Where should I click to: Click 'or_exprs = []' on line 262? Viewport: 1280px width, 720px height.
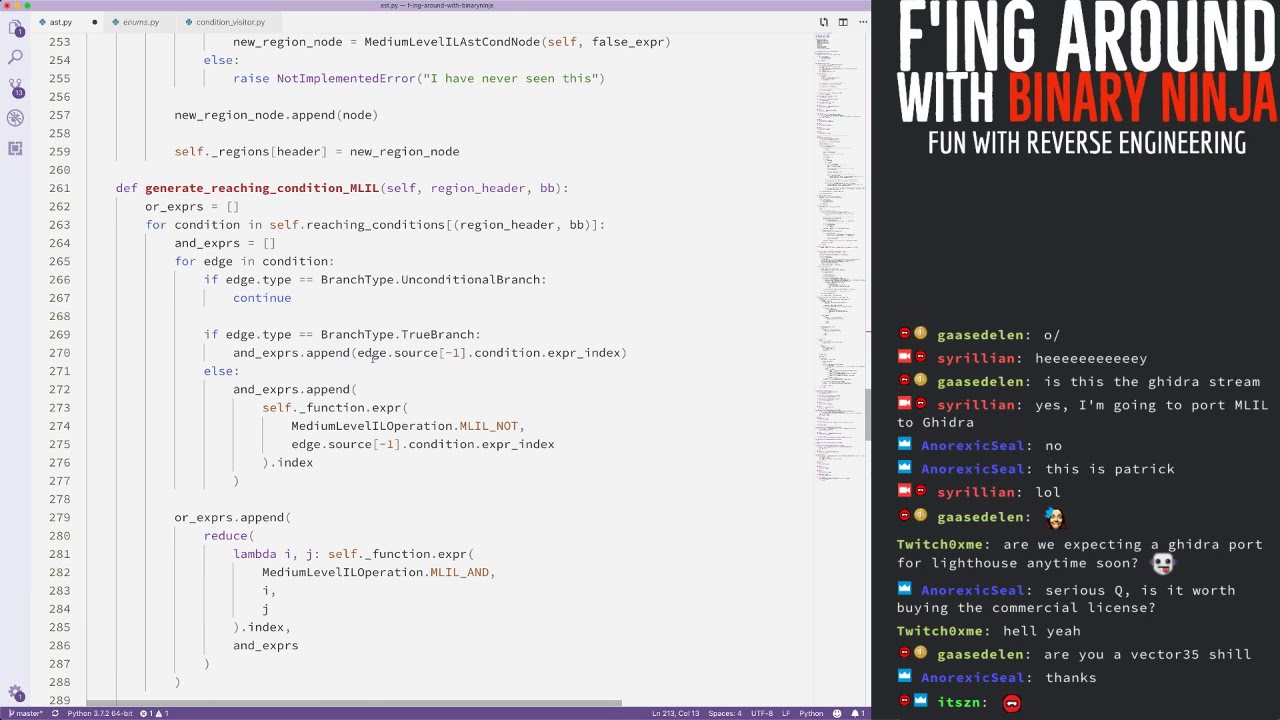192,207
